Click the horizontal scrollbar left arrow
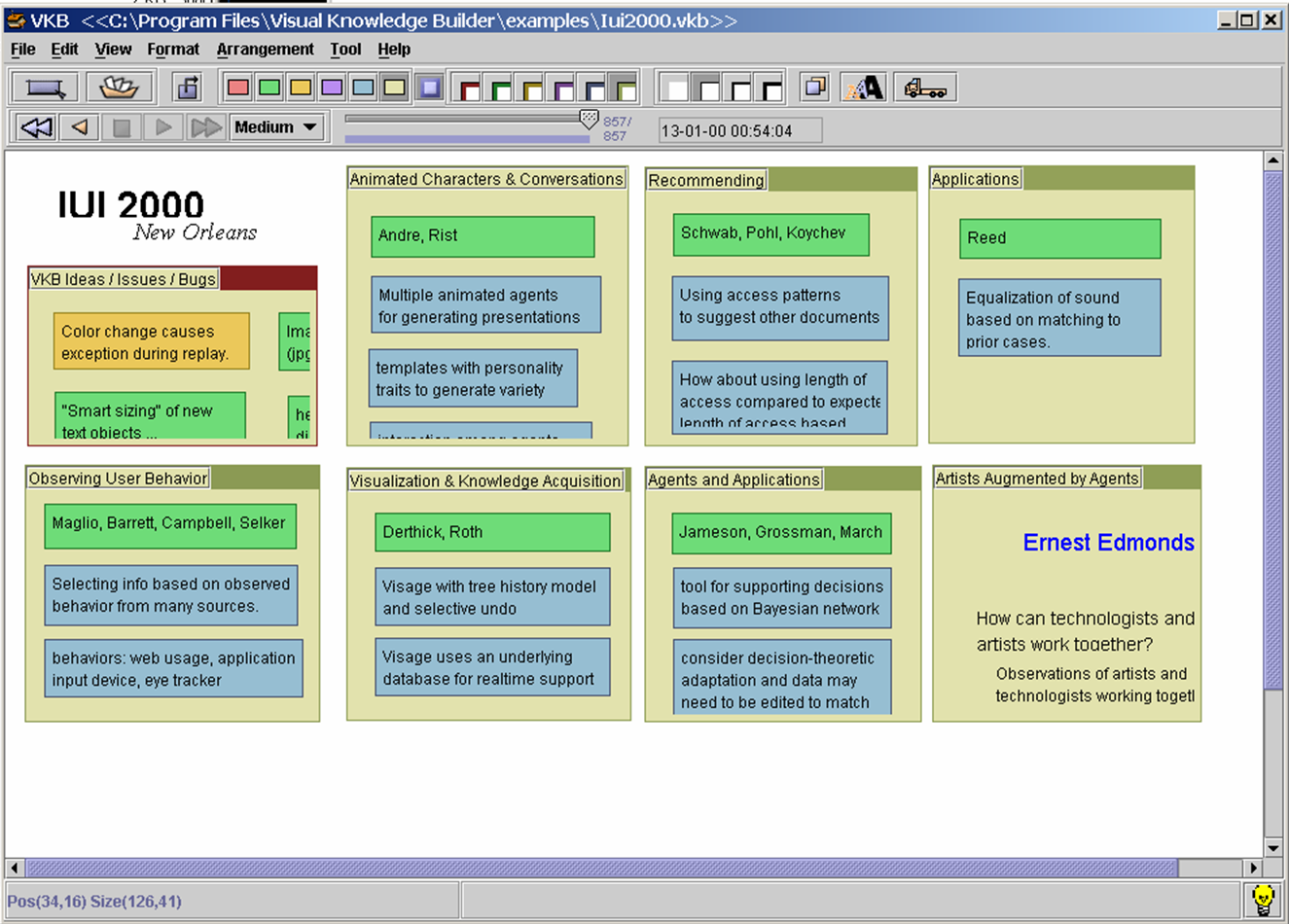Screen dimensions: 1289x924 click(15, 867)
